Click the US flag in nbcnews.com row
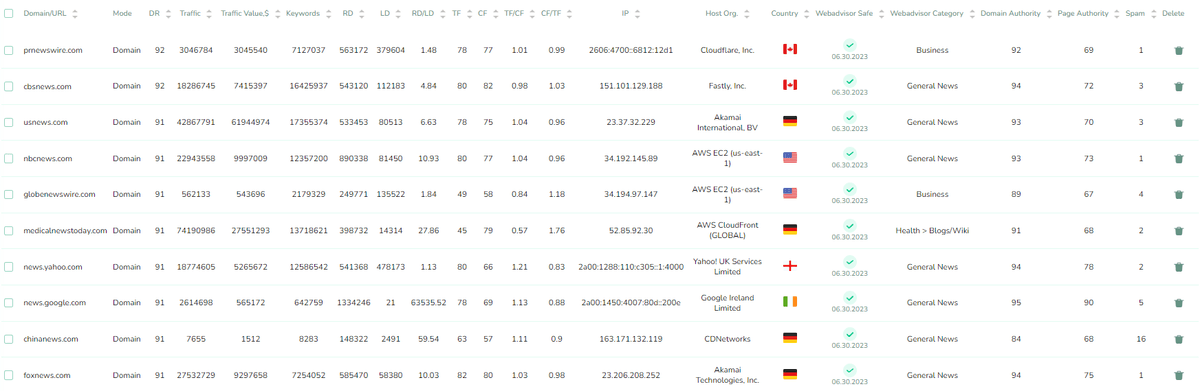Viewport: 1200px width, 391px height. 790,158
